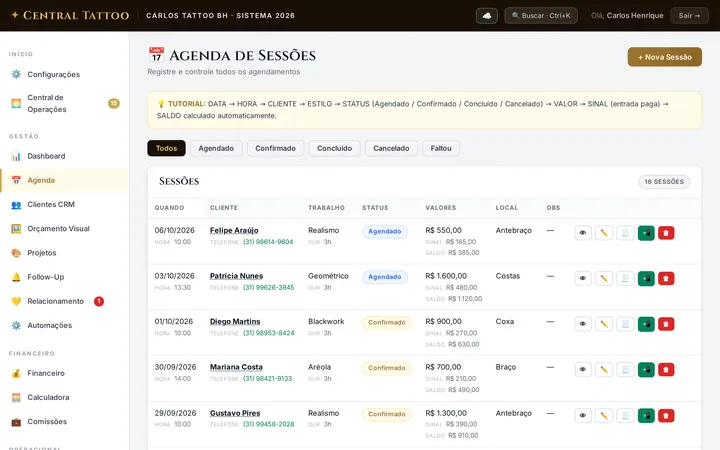Delete Diego Martins session with trash icon
This screenshot has width=720, height=450.
(x=666, y=324)
